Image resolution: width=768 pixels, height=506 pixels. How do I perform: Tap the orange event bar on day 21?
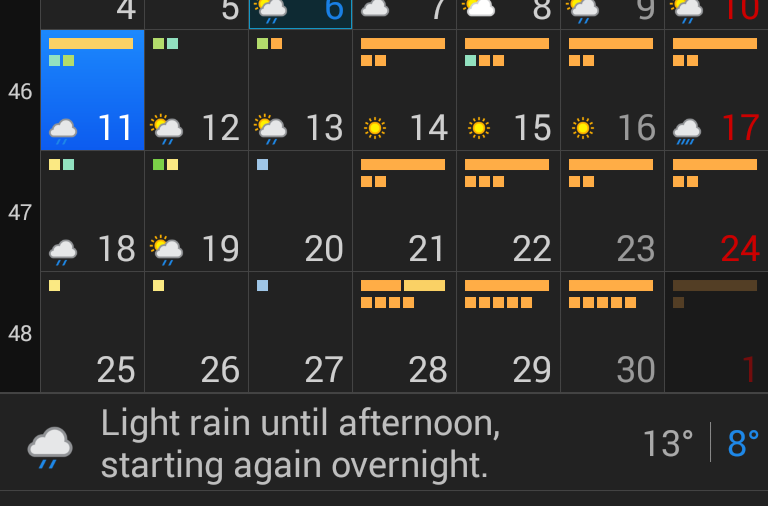pyautogui.click(x=403, y=164)
